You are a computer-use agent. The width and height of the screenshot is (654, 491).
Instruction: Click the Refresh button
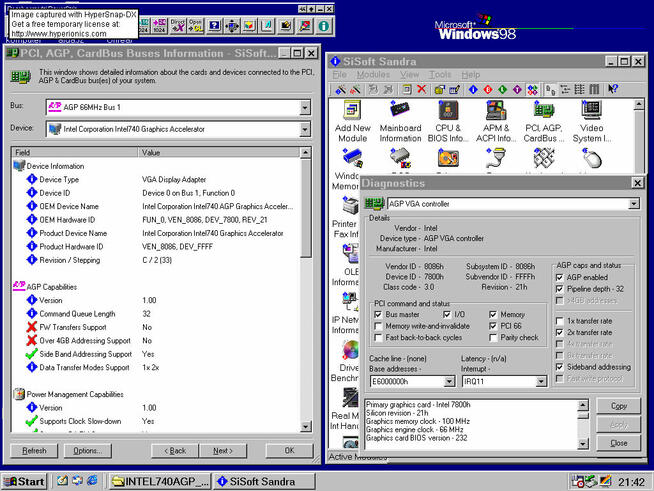[34, 451]
